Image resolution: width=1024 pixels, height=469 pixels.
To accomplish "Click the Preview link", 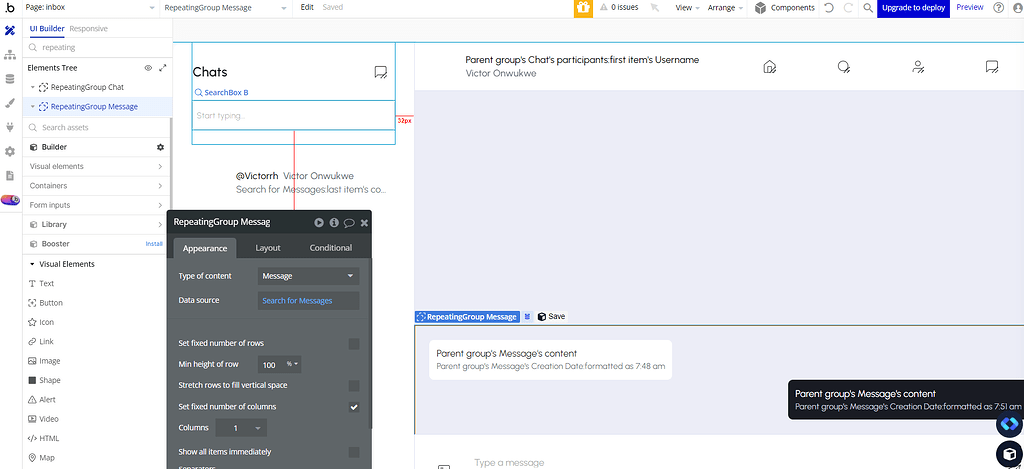I will [970, 7].
